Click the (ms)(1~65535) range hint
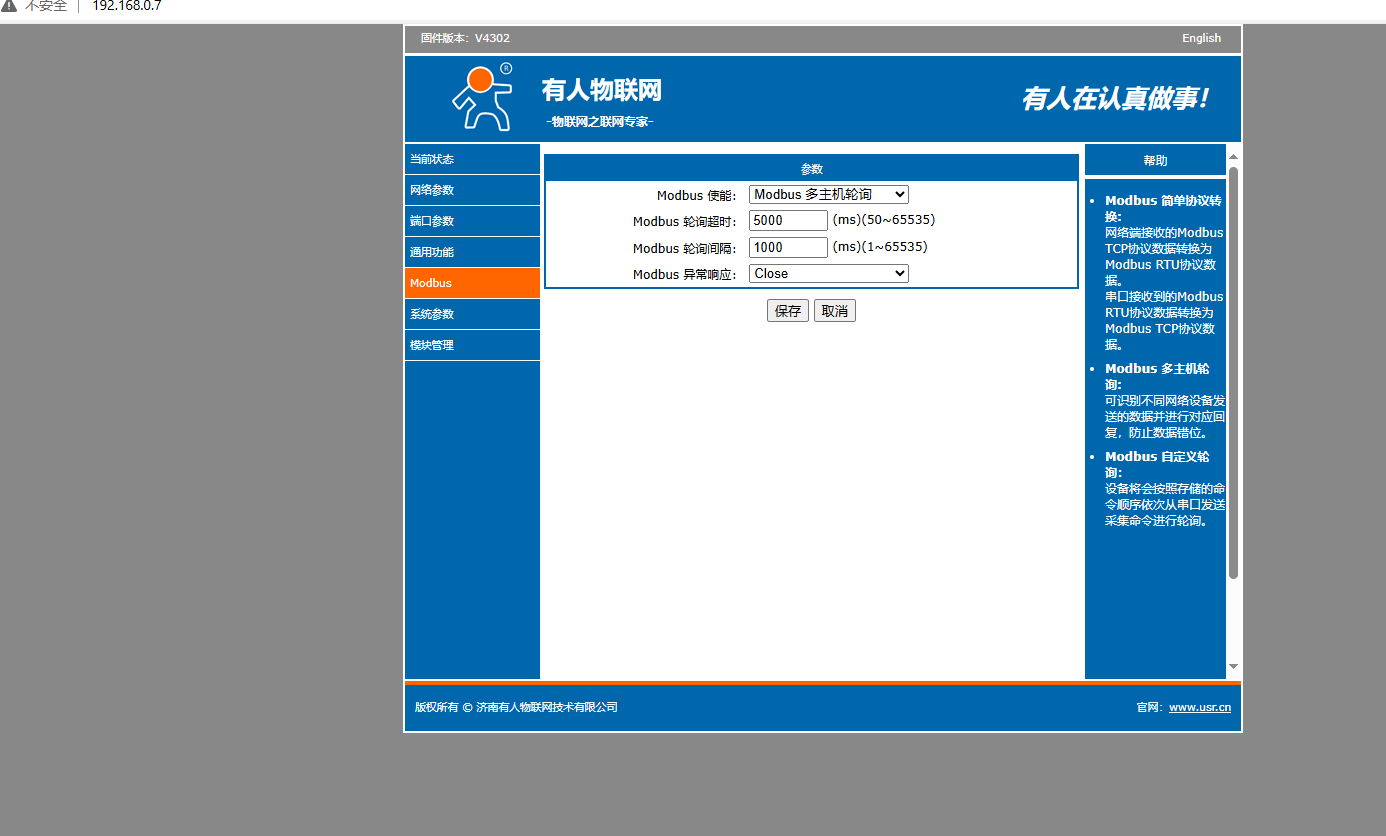This screenshot has height=836, width=1386. point(880,247)
